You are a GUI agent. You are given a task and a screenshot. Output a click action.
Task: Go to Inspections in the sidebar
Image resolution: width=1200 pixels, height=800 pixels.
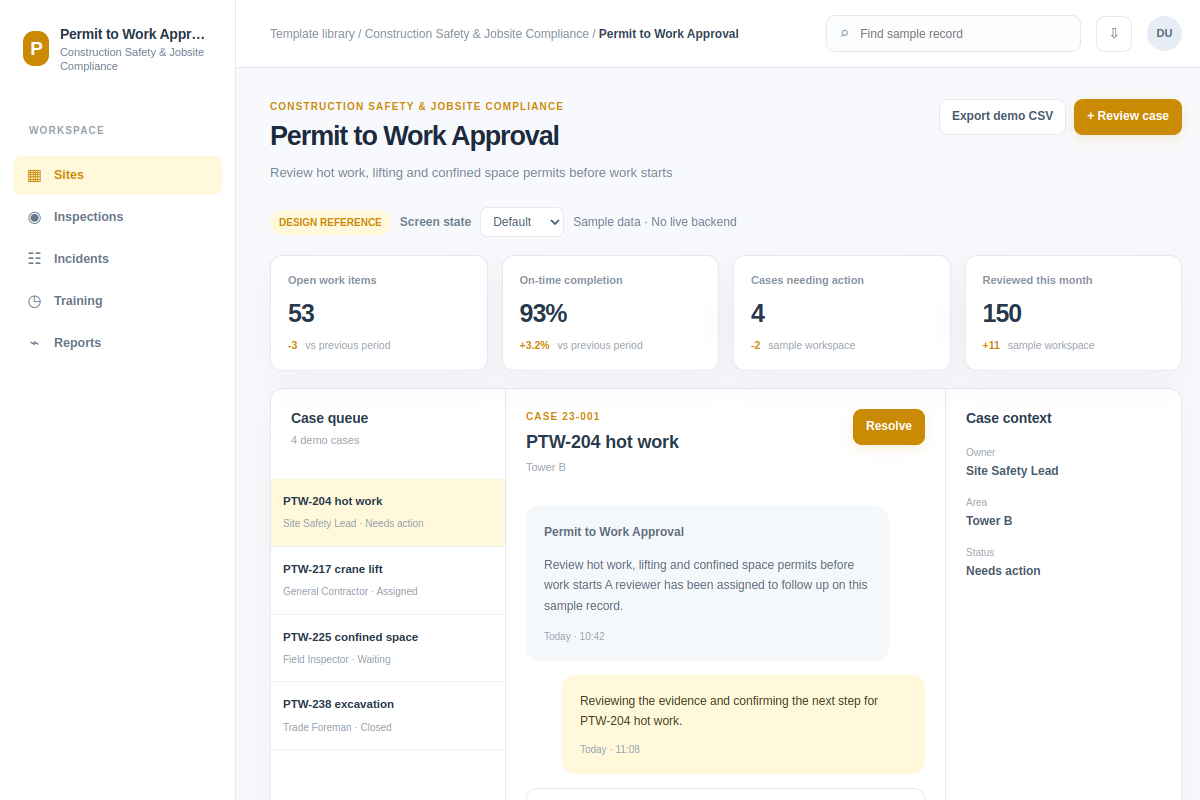coord(117,217)
